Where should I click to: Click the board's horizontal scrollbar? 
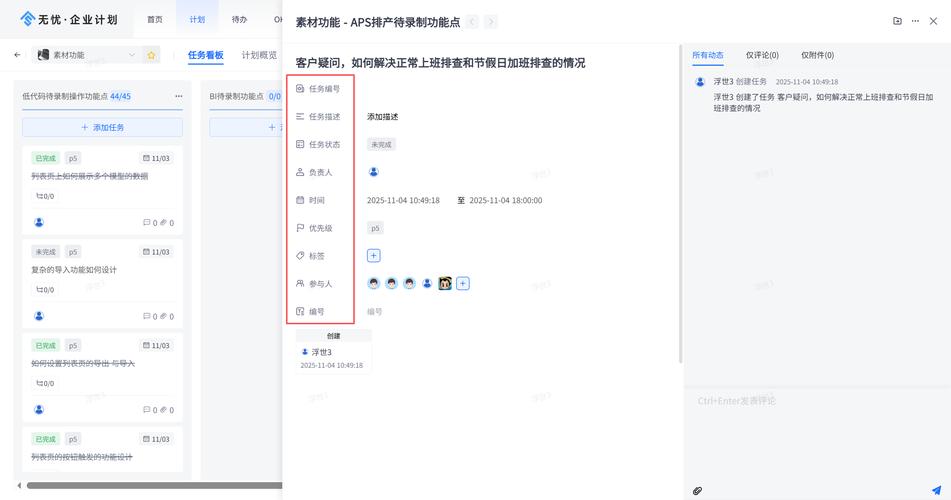tap(154, 485)
